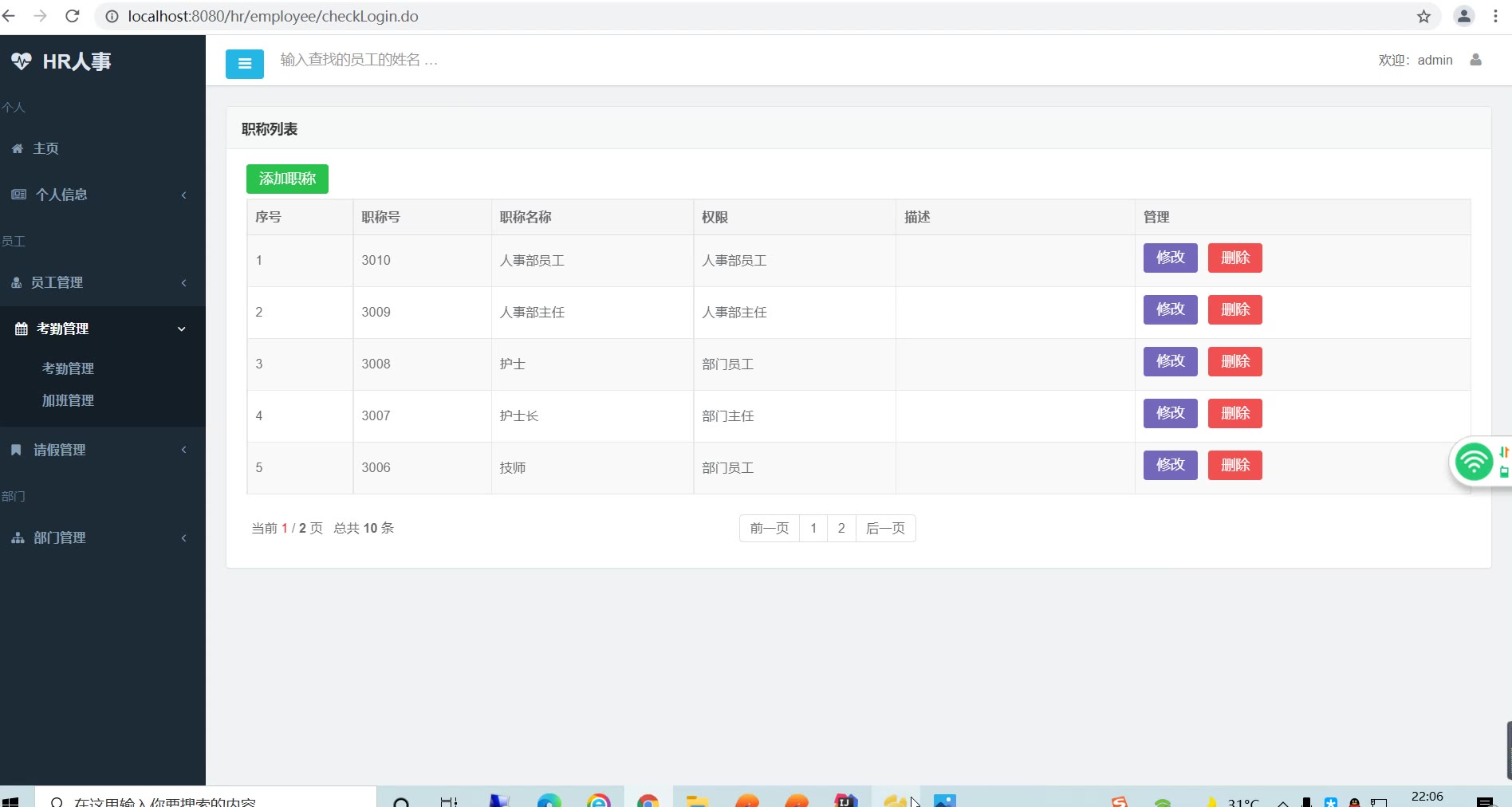Go to 主页 home in sidebar
Viewport: 1512px width, 807px height.
point(45,148)
